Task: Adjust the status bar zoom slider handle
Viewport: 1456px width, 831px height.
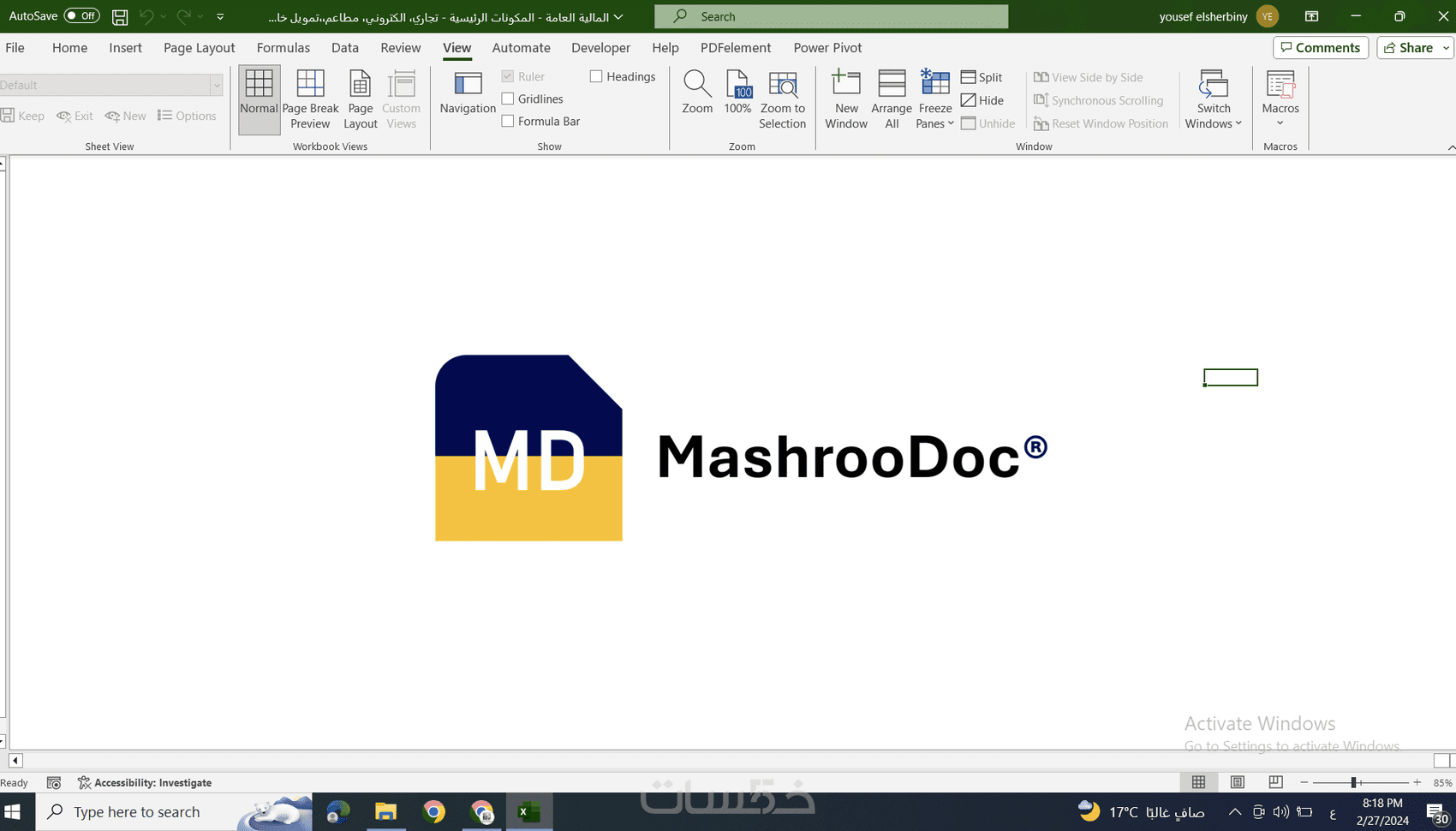Action: point(1353,782)
